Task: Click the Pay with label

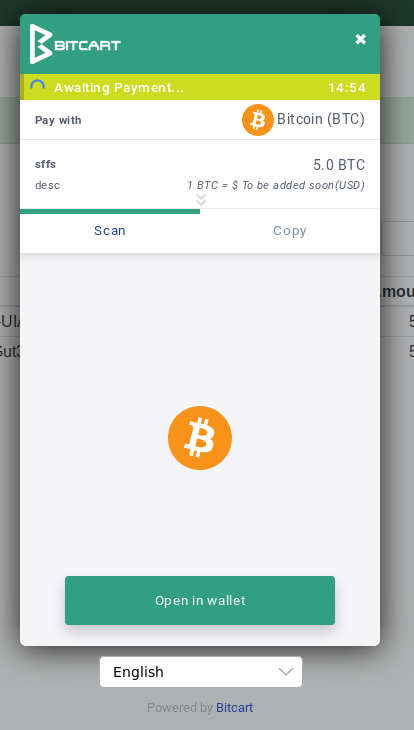Action: pyautogui.click(x=58, y=120)
